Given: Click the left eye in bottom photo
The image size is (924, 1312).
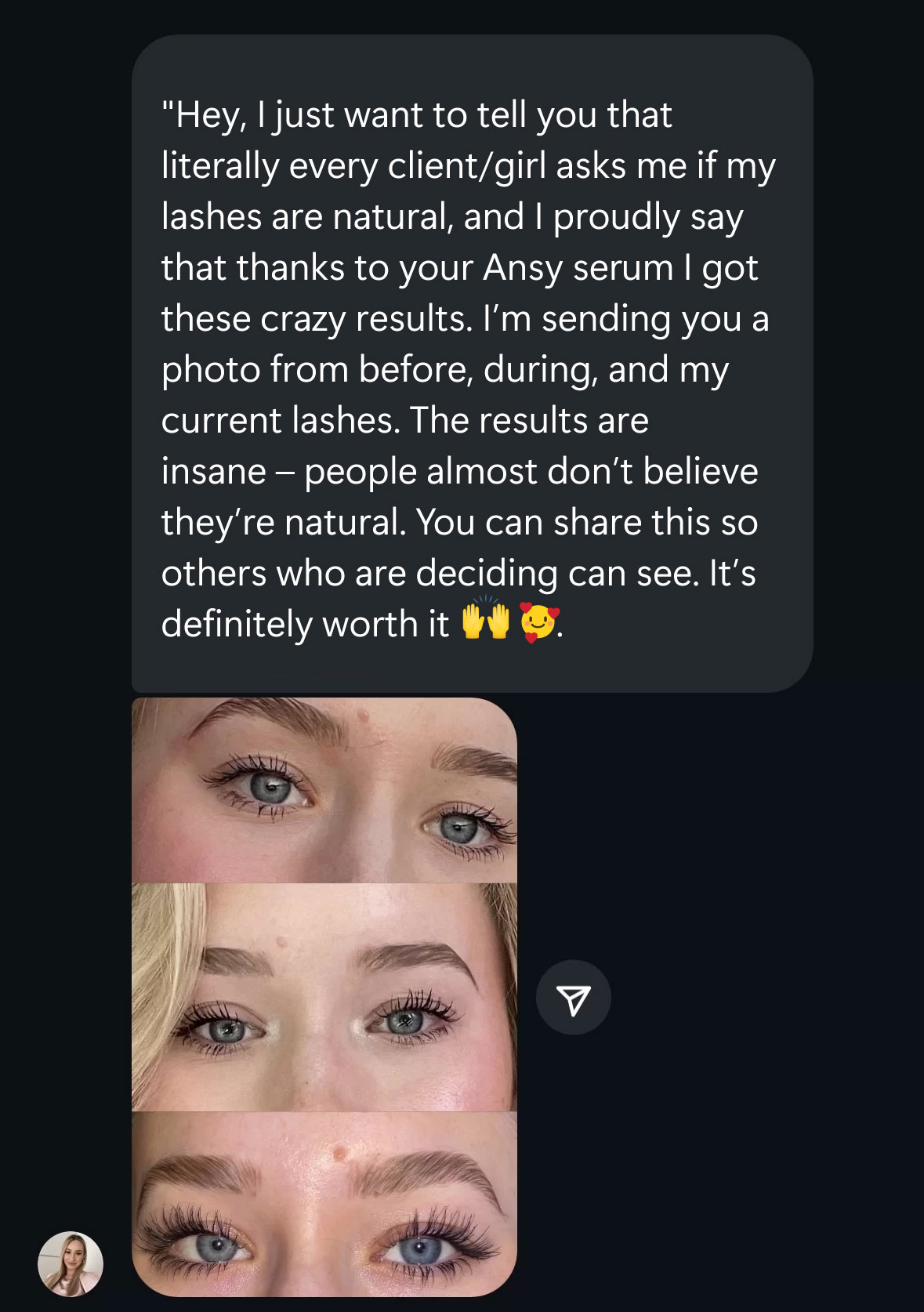Looking at the screenshot, I should click(213, 1246).
